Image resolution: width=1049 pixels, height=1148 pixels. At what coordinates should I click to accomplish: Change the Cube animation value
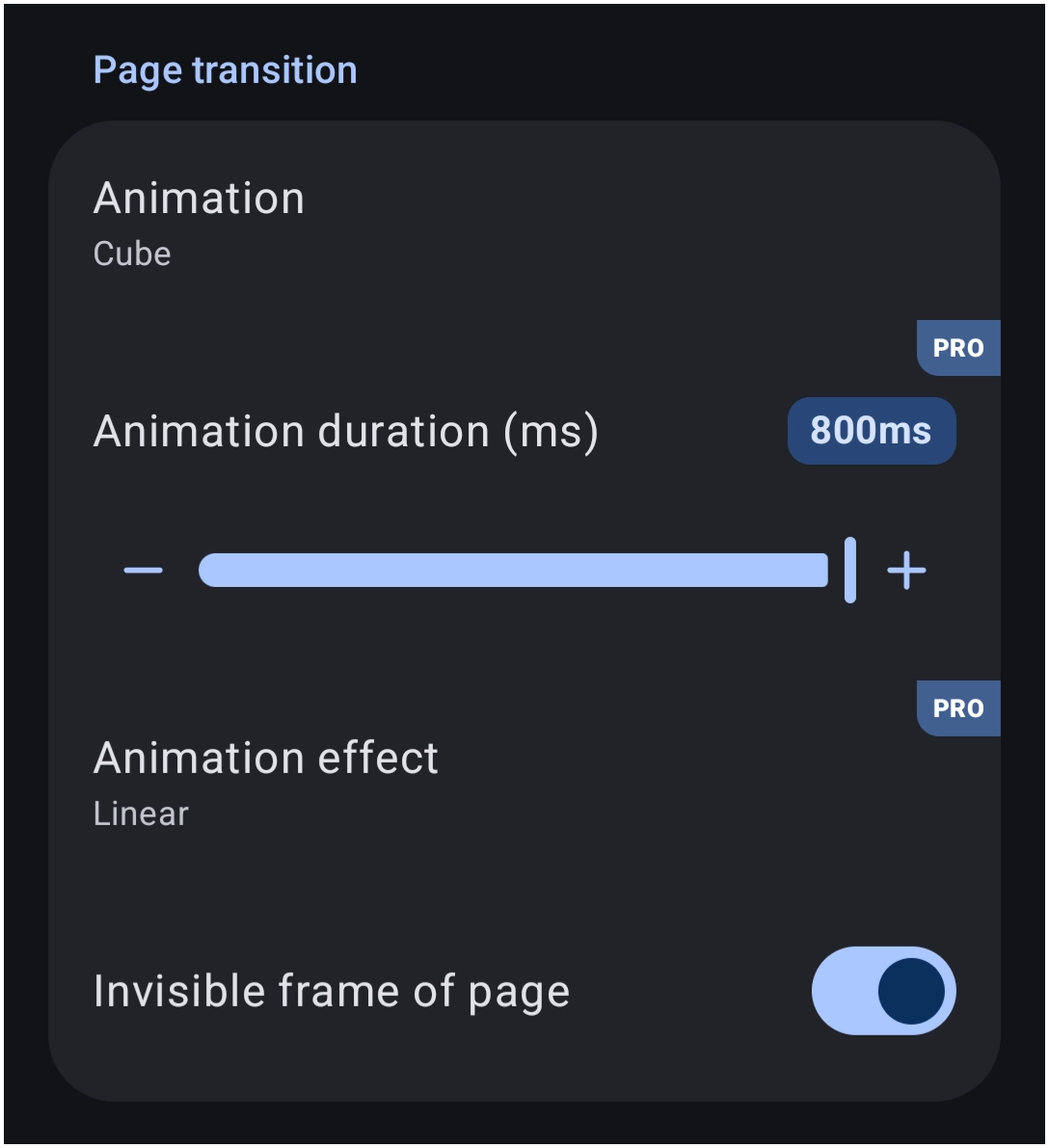click(x=132, y=254)
